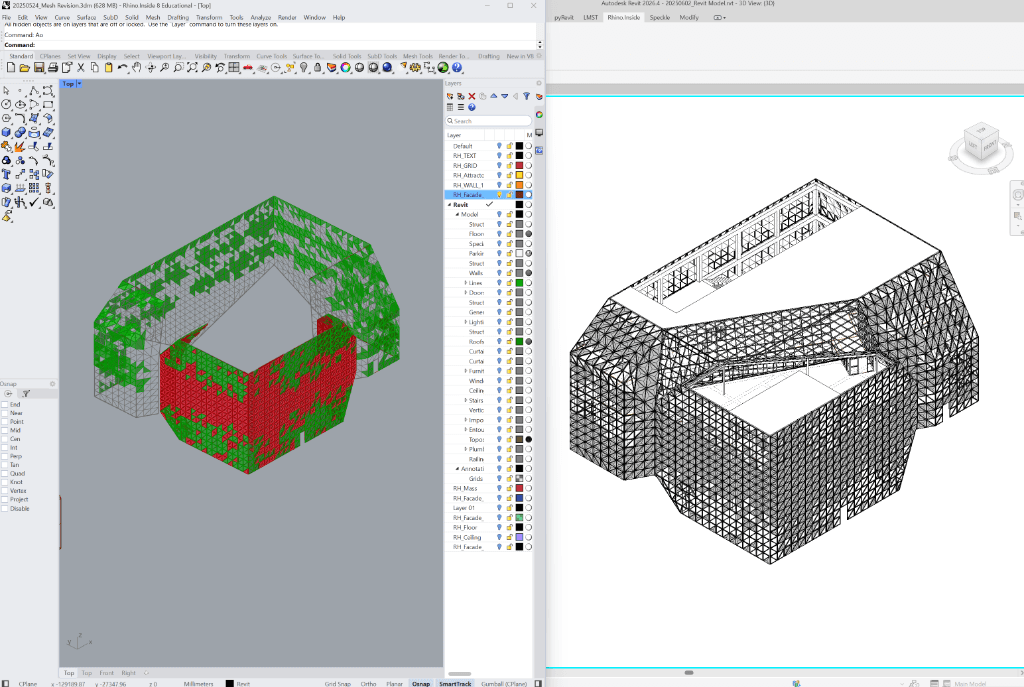The width and height of the screenshot is (1024, 687).
Task: Toggle Grid Snap in status bar
Action: tap(337, 683)
